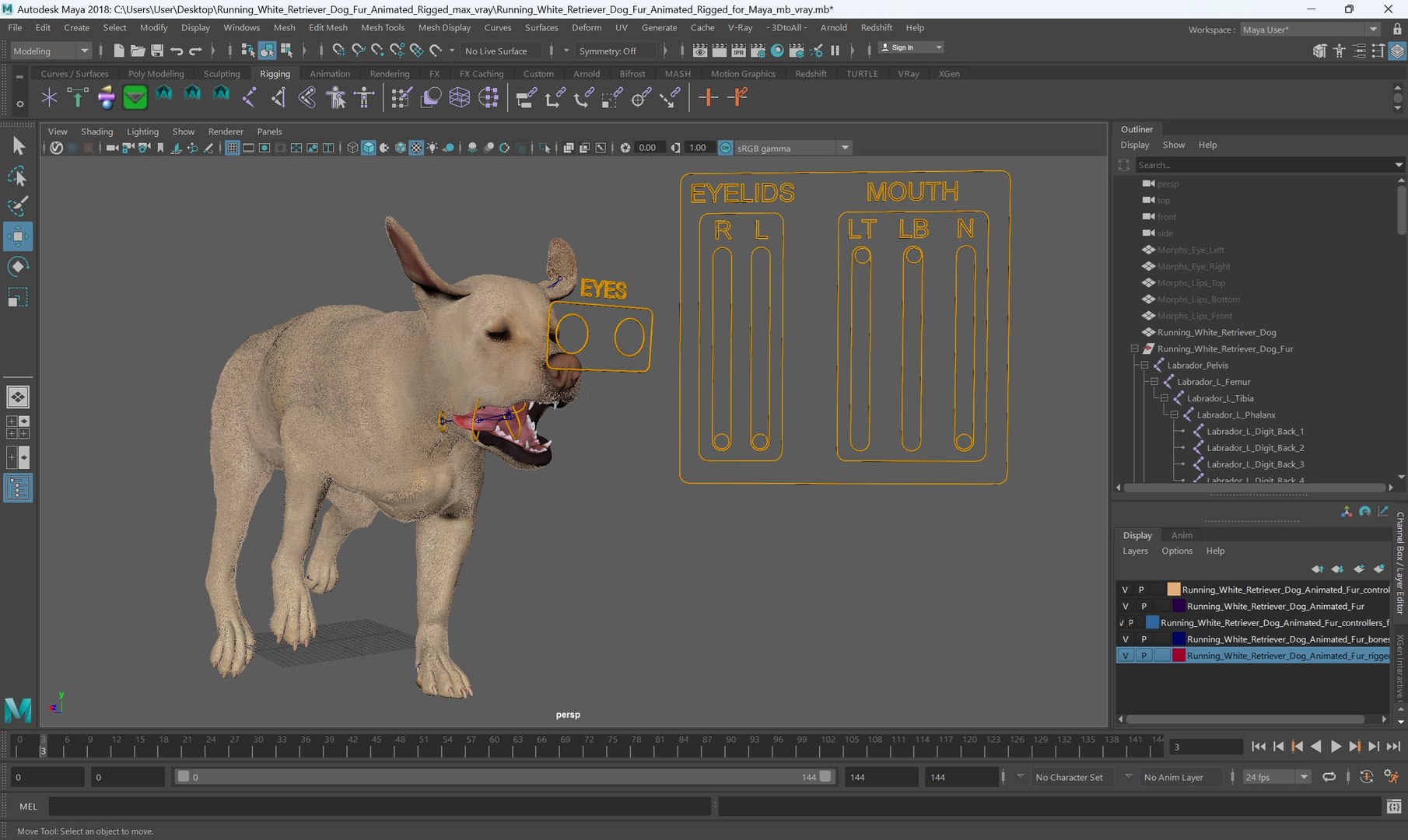Click the time range slider bar
Screen dimensions: 1408x840
click(x=504, y=777)
